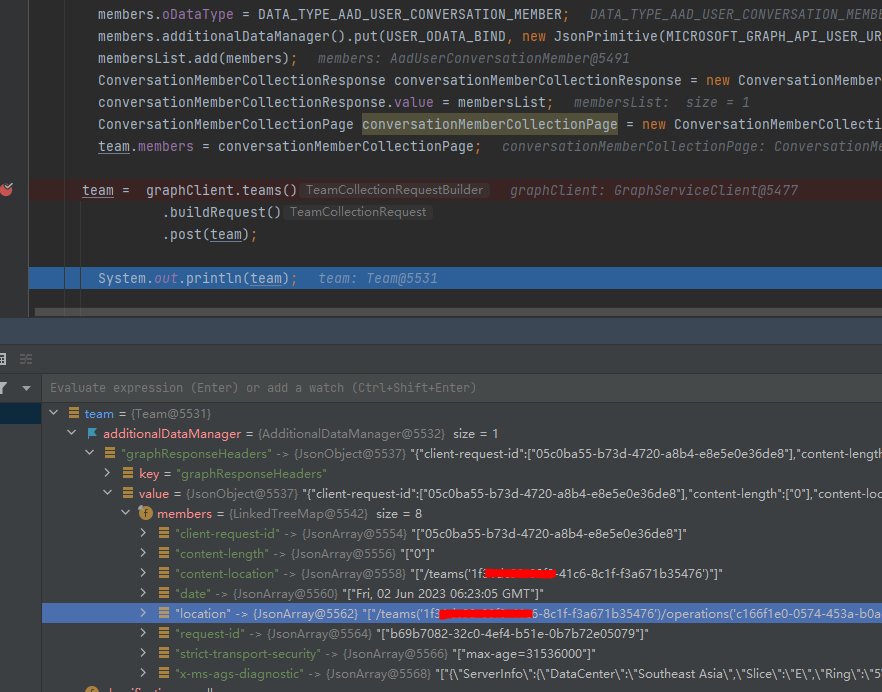The width and height of the screenshot is (882, 692).
Task: Collapse the graphResponseHeaders entry
Action: 90,453
